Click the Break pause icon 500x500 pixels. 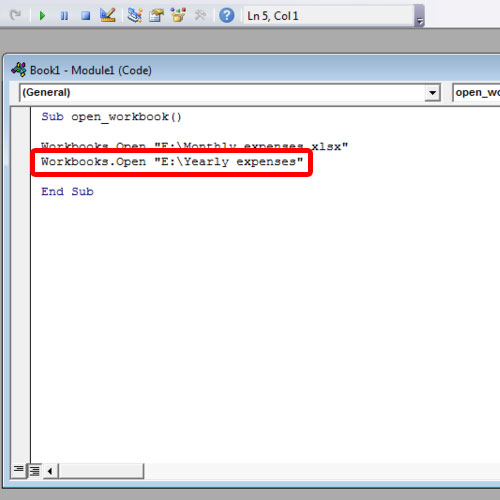click(64, 16)
